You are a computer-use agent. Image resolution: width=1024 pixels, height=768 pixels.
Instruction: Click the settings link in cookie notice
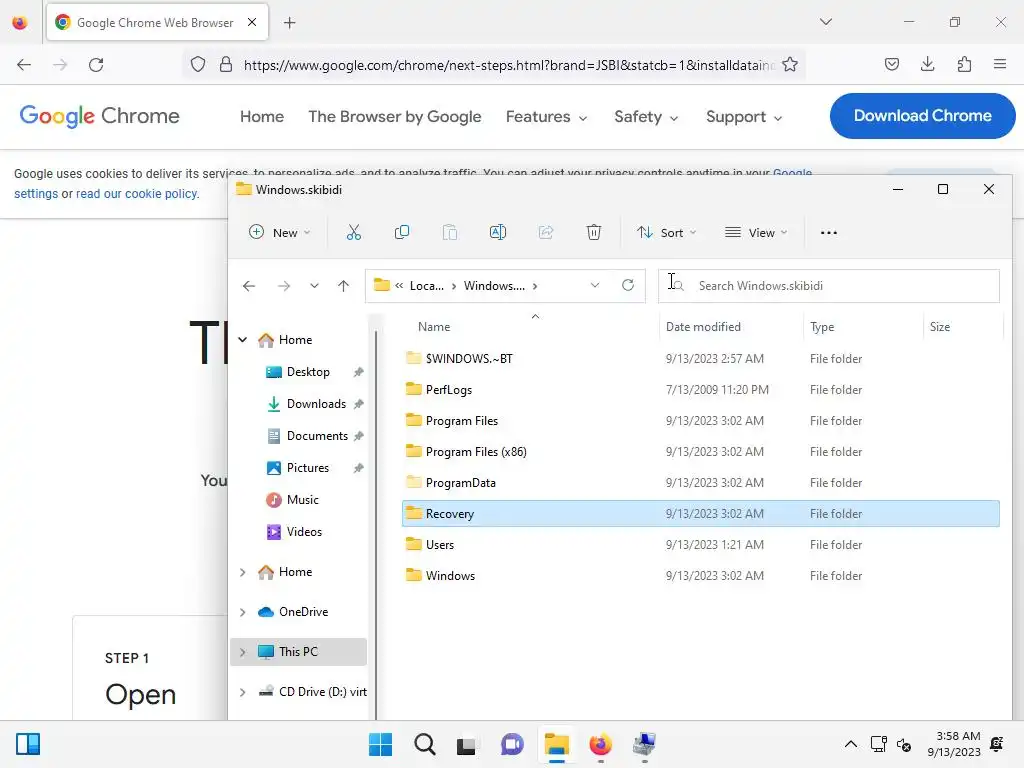36,194
